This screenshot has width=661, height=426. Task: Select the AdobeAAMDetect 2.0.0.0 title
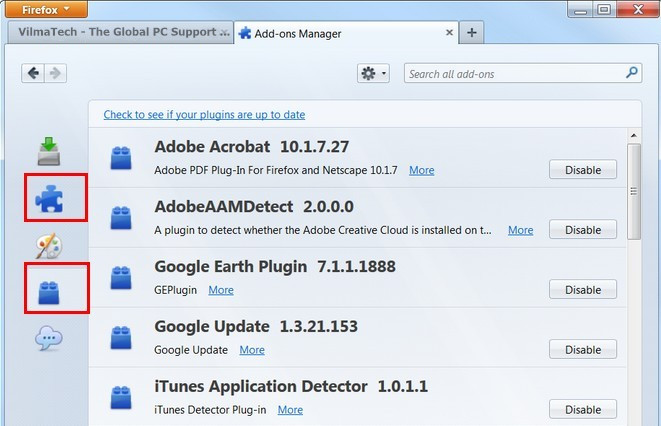click(254, 206)
